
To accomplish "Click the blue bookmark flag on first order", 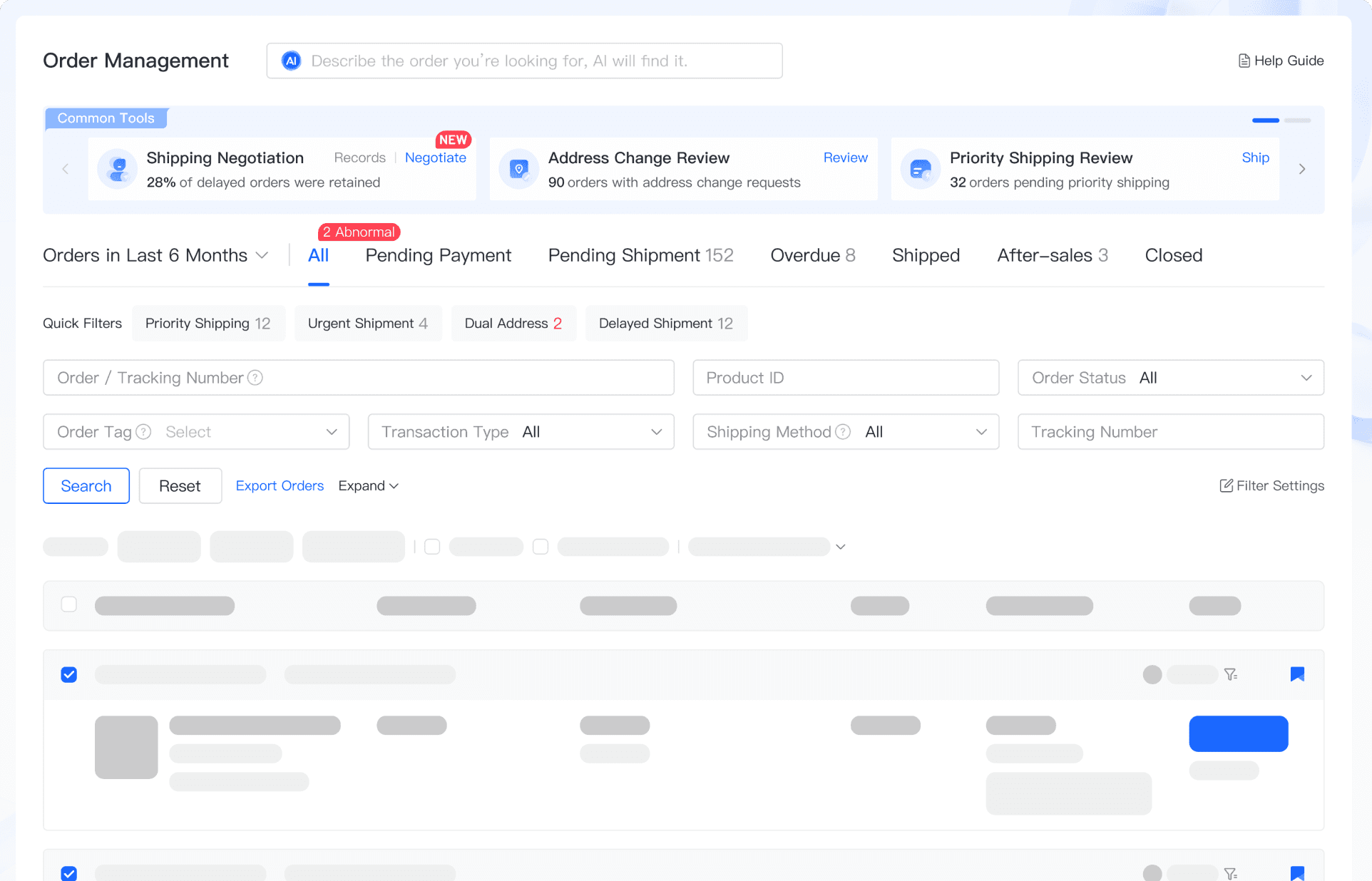I will [x=1297, y=674].
